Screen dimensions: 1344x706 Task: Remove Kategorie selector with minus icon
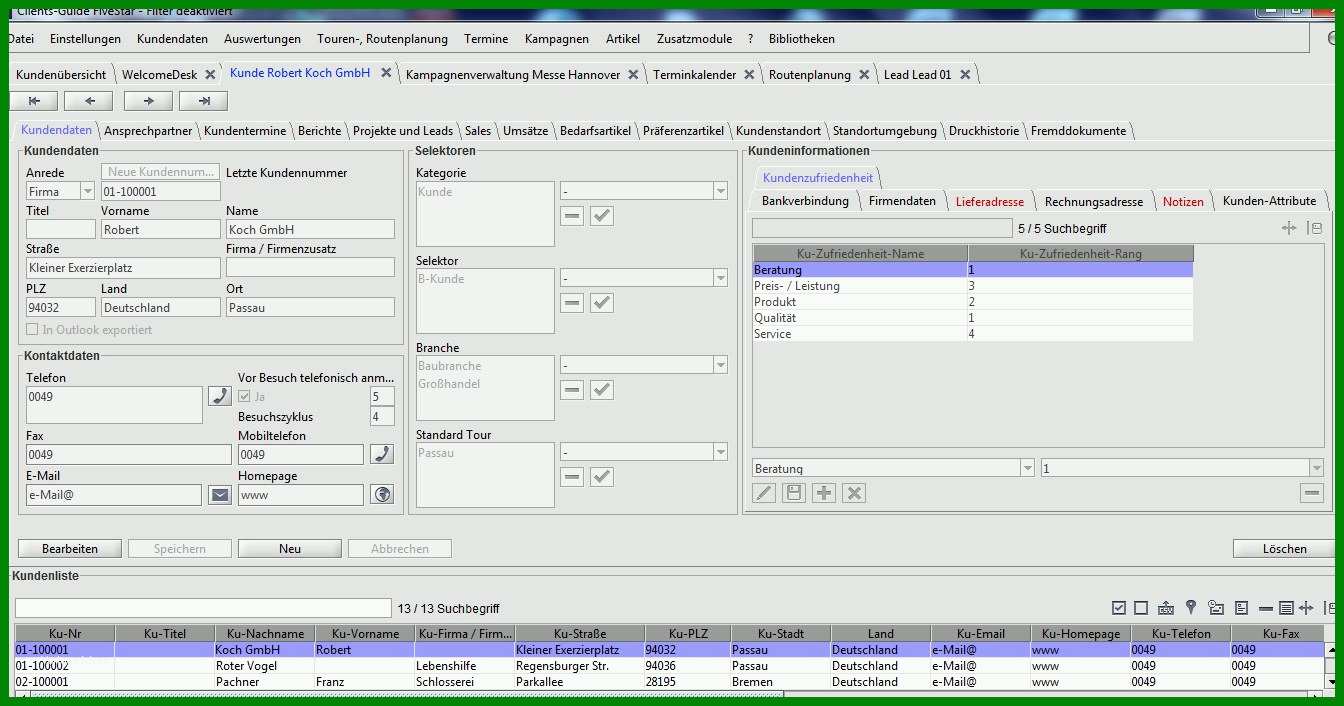click(572, 216)
